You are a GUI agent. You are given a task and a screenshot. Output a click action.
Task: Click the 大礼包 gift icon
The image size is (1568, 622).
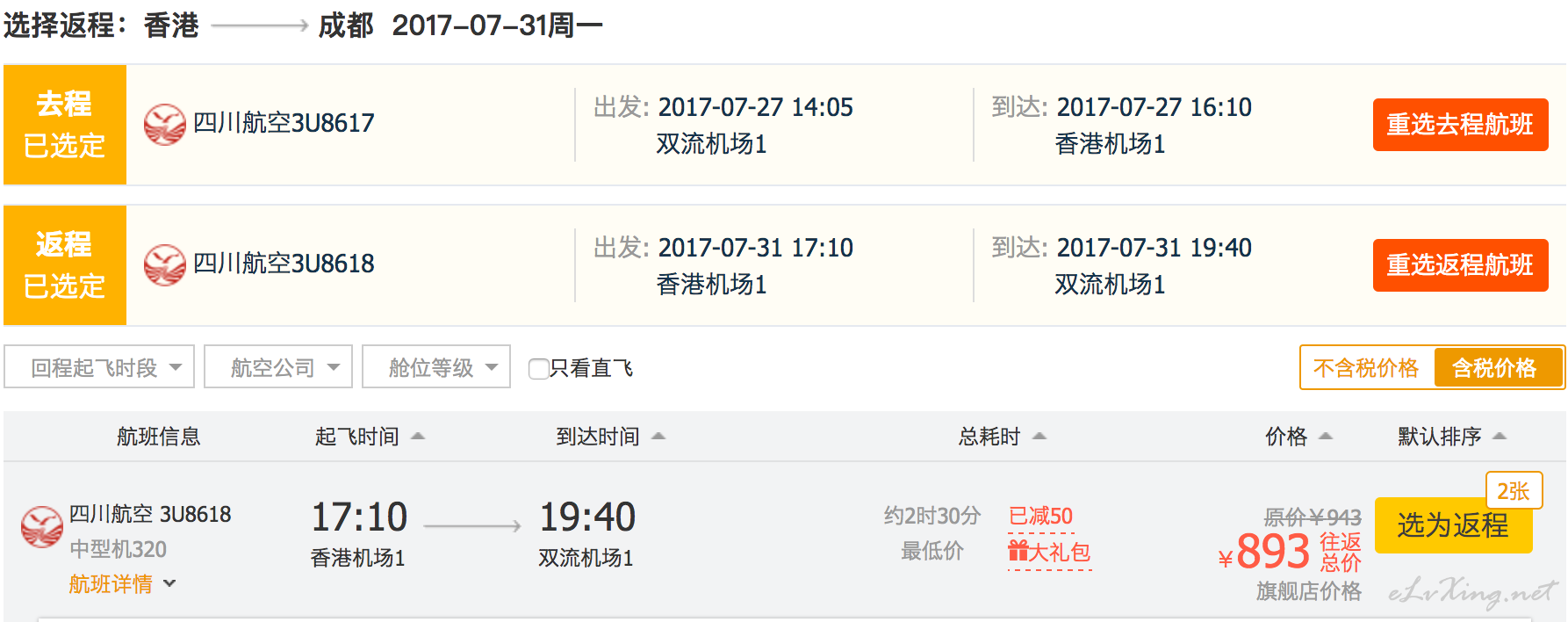[x=1018, y=551]
